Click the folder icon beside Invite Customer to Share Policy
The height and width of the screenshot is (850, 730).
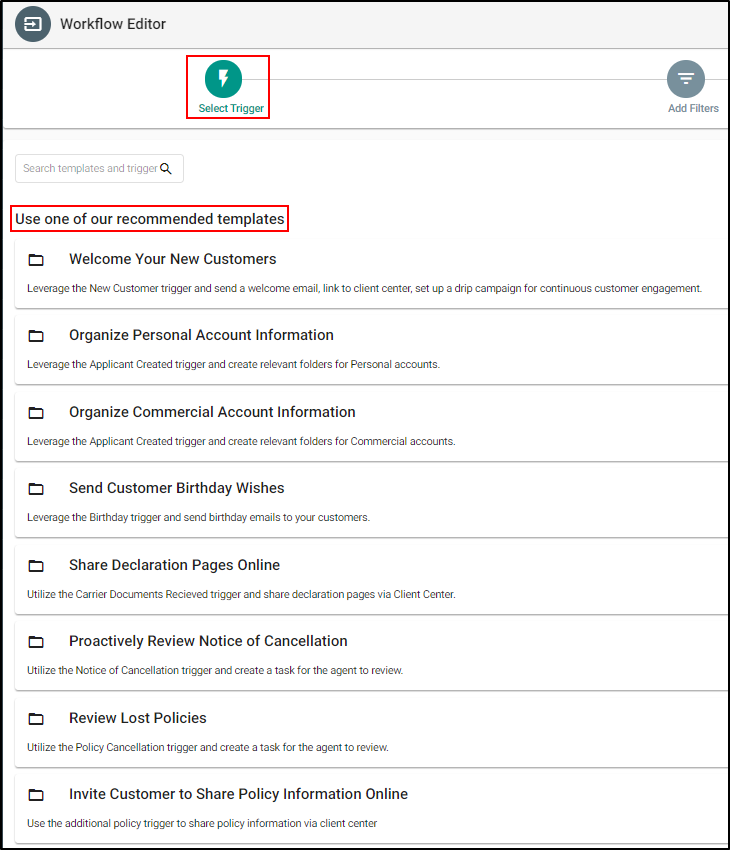36,795
